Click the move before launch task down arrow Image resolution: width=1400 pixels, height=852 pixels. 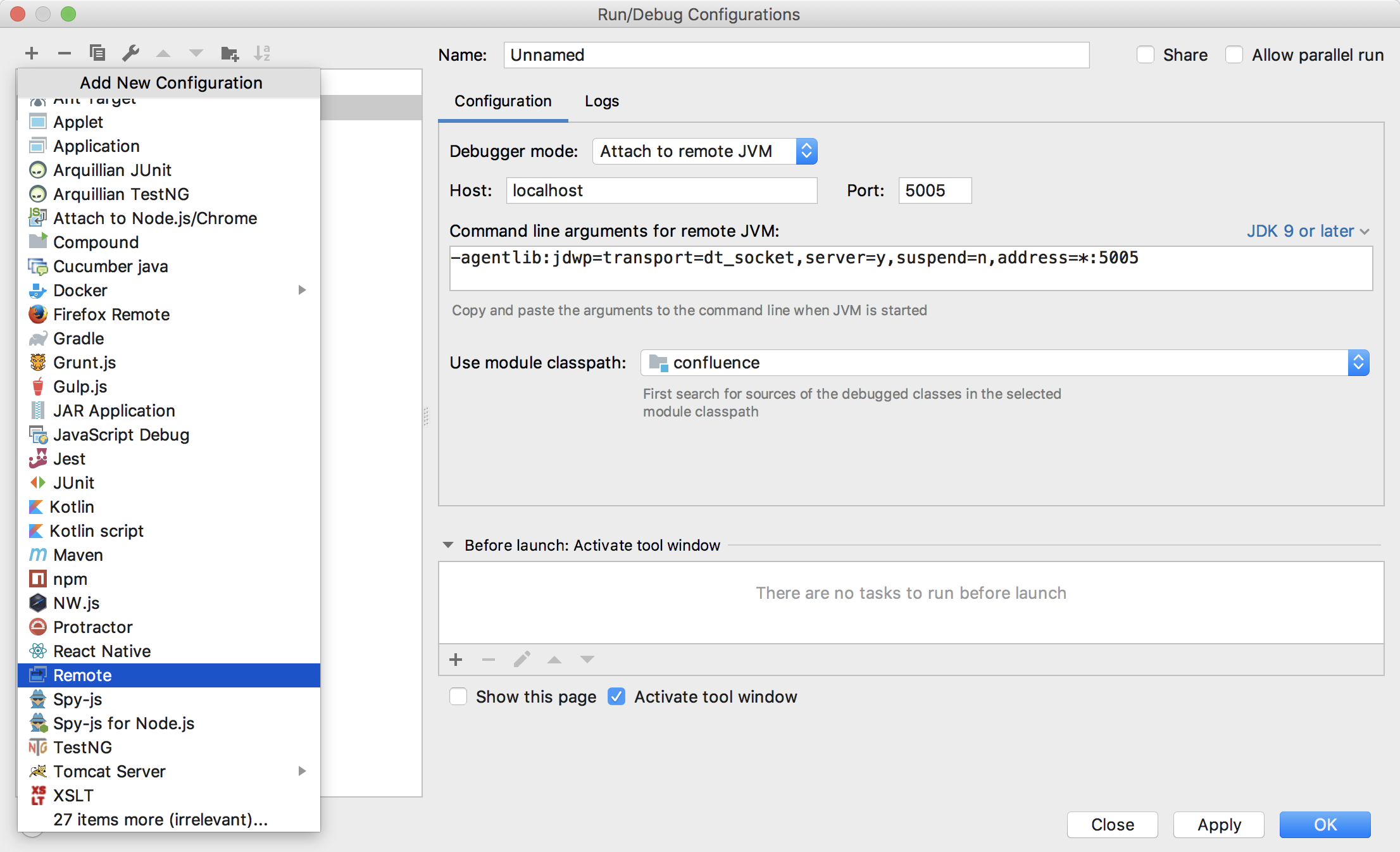tap(587, 660)
